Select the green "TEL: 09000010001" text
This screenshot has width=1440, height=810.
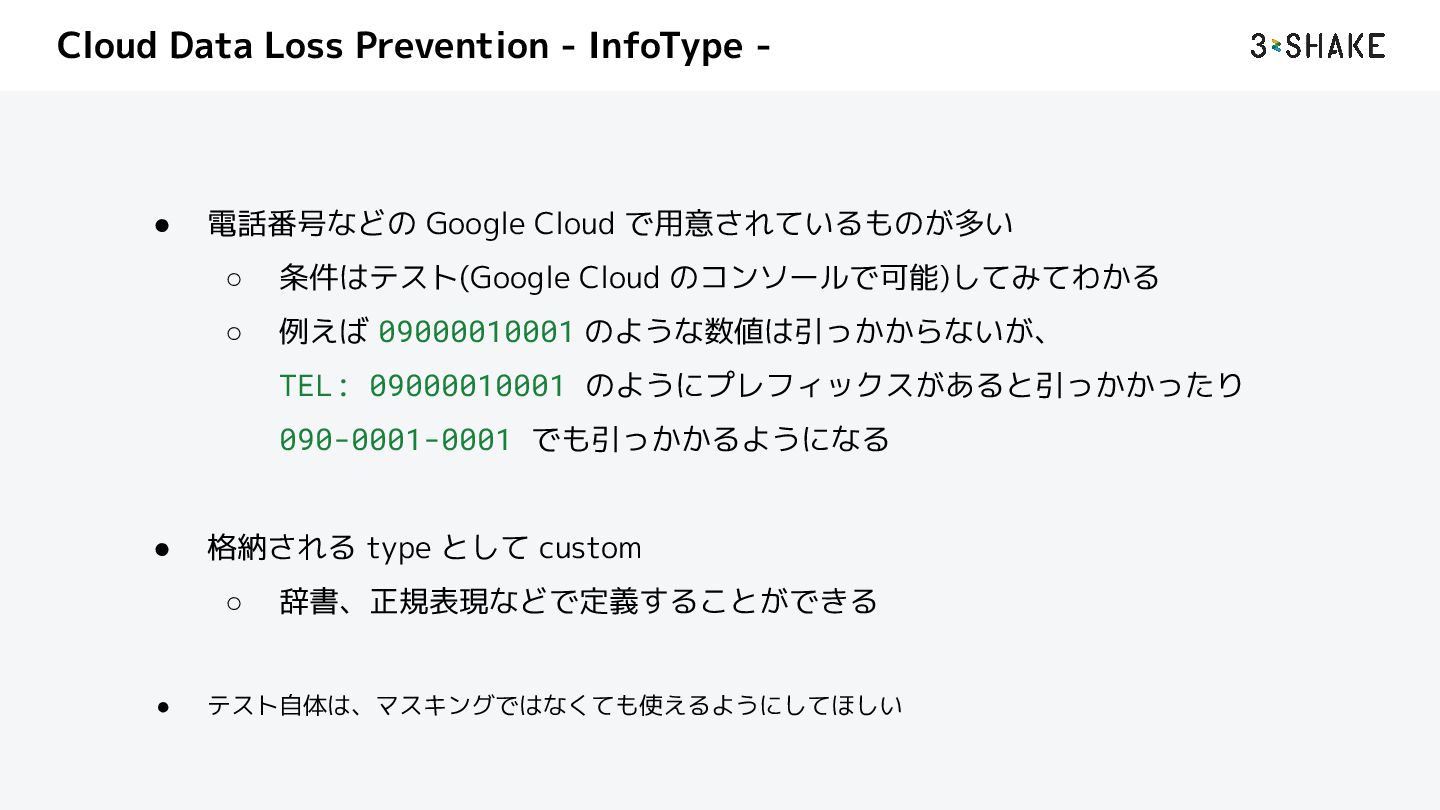[422, 386]
